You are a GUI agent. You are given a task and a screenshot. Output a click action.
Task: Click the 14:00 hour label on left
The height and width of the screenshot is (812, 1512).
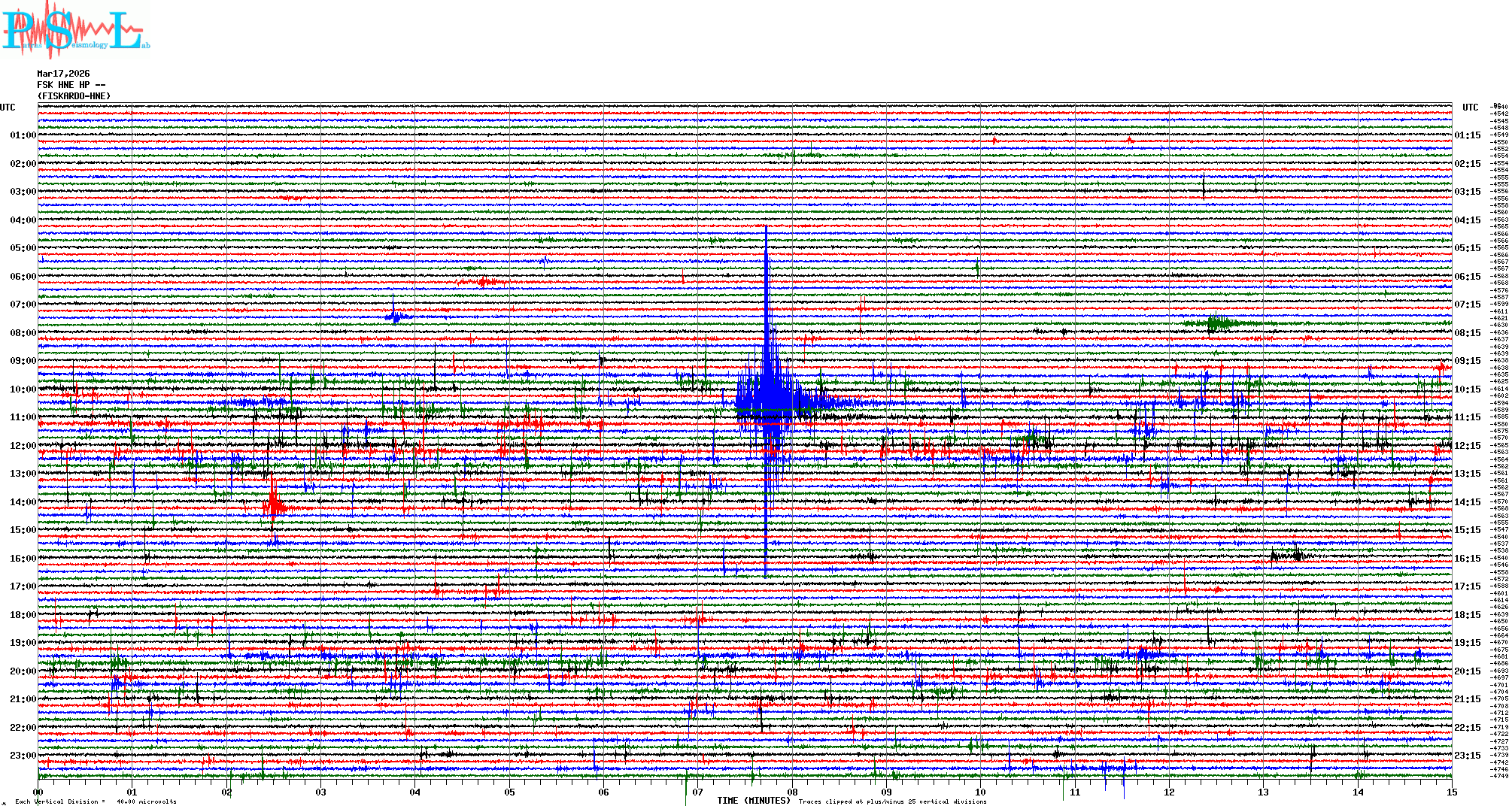(x=23, y=502)
